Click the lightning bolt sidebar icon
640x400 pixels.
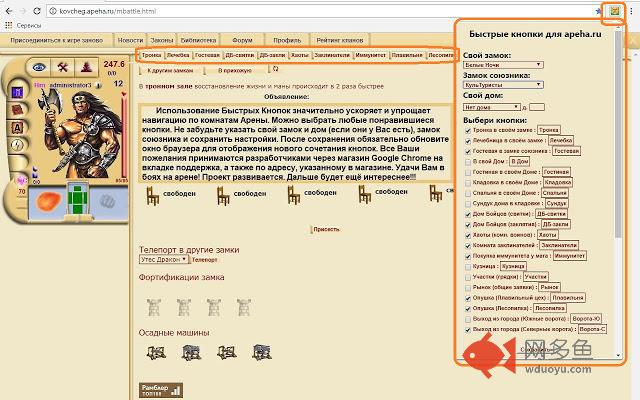tap(17, 145)
